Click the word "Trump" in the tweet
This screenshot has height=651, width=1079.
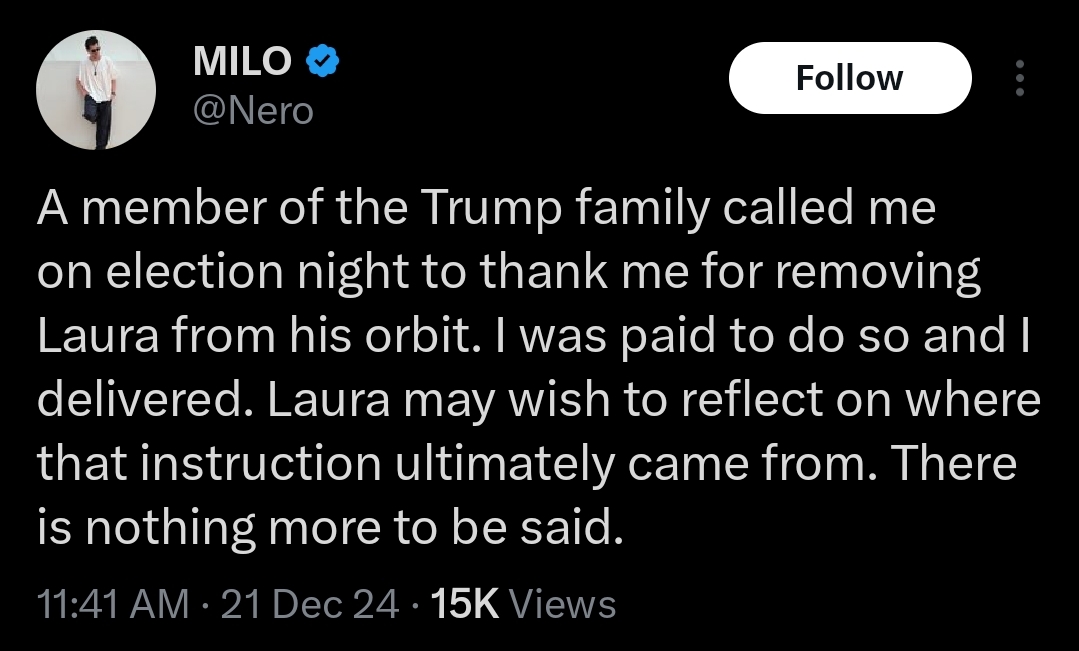[482, 208]
